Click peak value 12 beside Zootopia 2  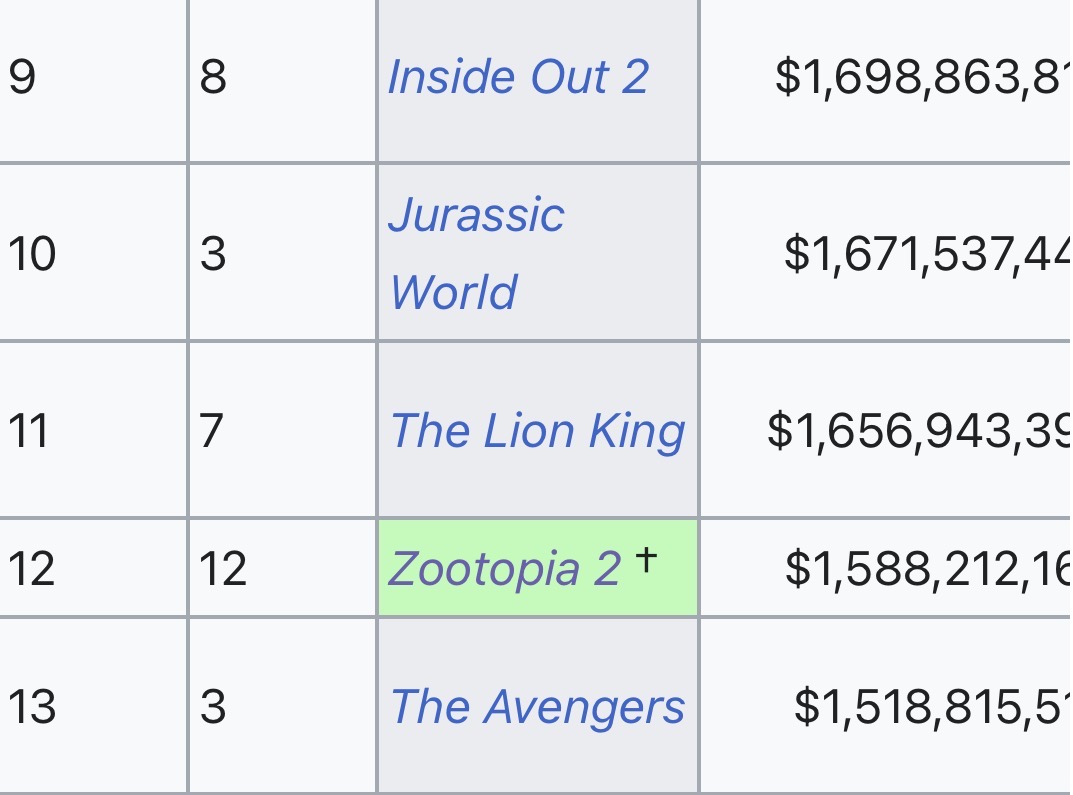click(222, 569)
